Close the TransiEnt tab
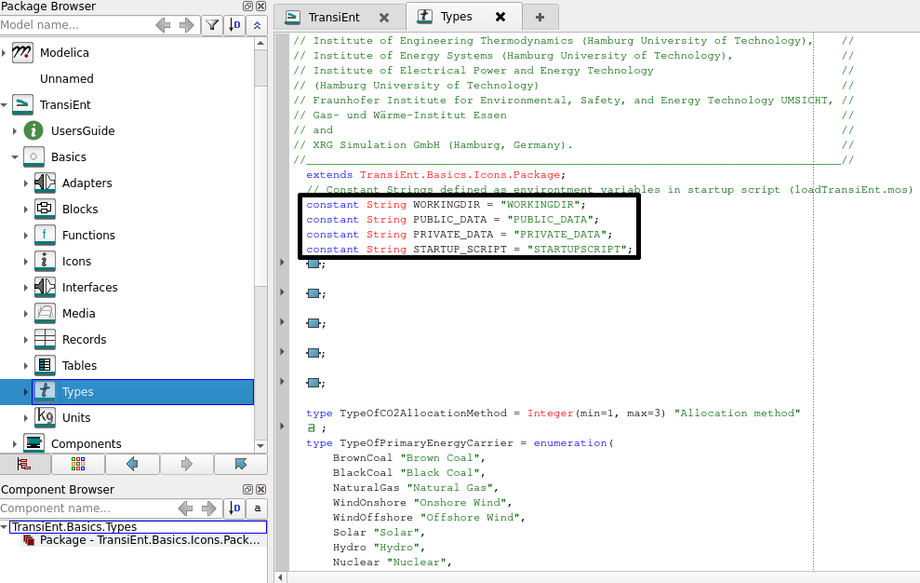 [x=384, y=18]
